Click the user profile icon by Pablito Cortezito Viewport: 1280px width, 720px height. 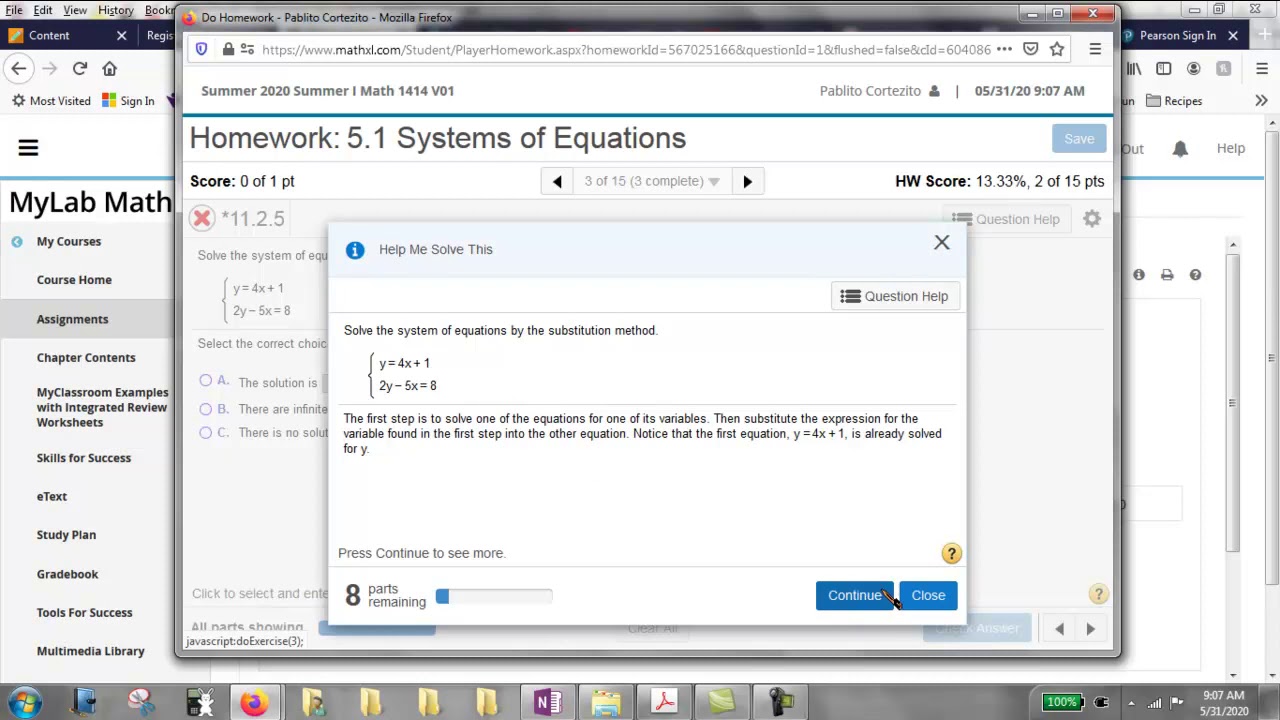point(934,91)
